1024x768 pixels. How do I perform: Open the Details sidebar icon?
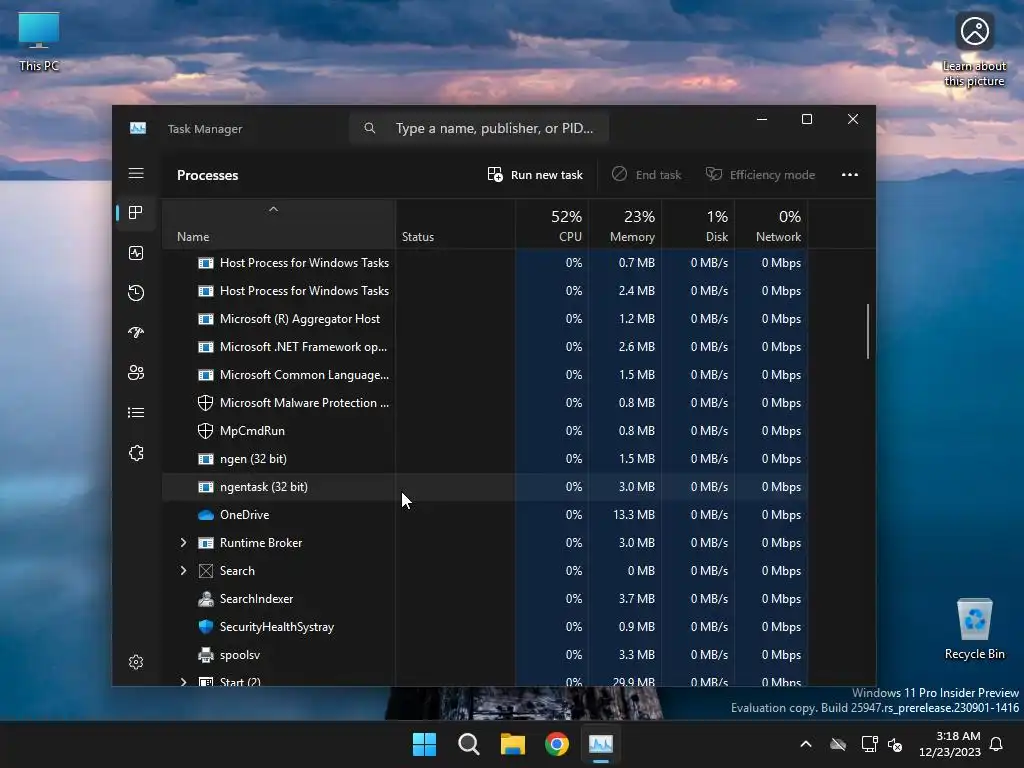[x=136, y=412]
